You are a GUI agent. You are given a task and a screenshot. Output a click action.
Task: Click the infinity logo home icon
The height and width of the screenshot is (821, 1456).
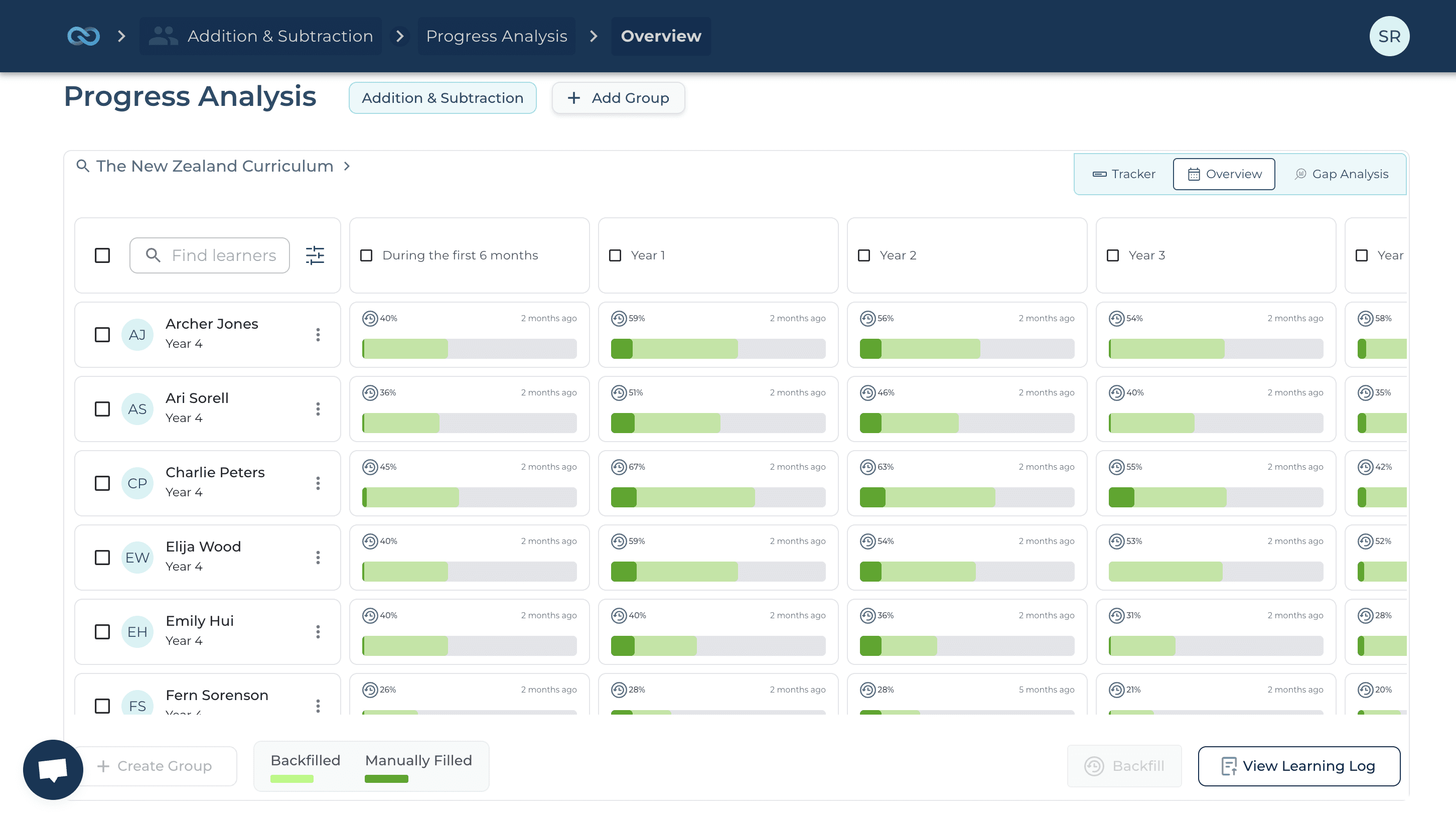point(83,36)
